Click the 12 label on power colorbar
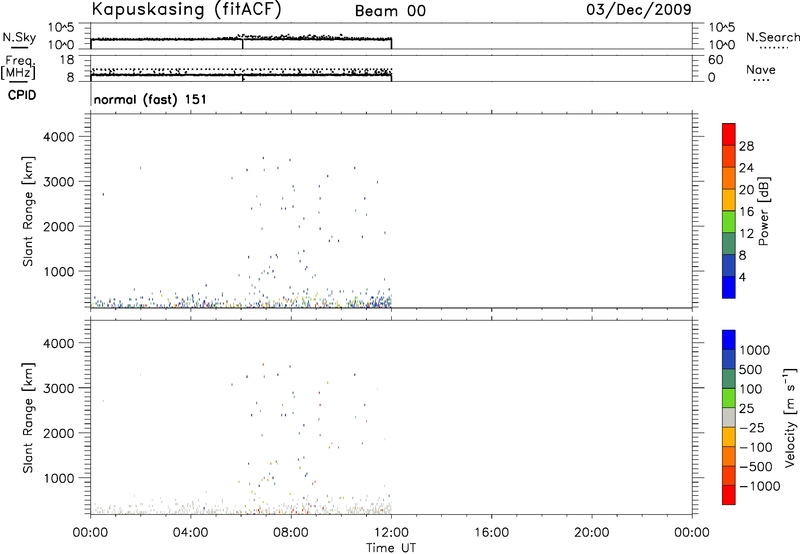Viewport: 800px width, 554px height. coord(746,234)
